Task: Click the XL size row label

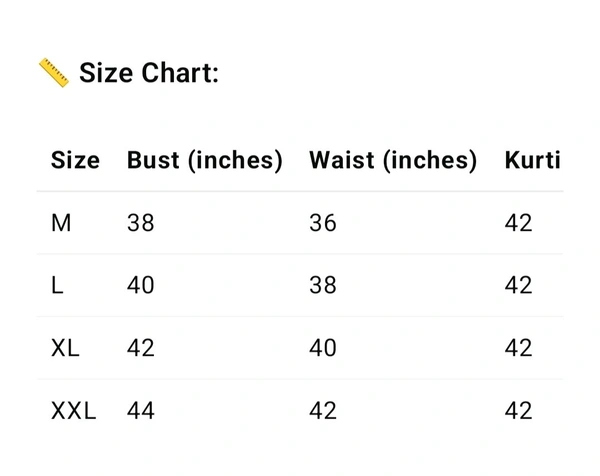Action: [65, 348]
